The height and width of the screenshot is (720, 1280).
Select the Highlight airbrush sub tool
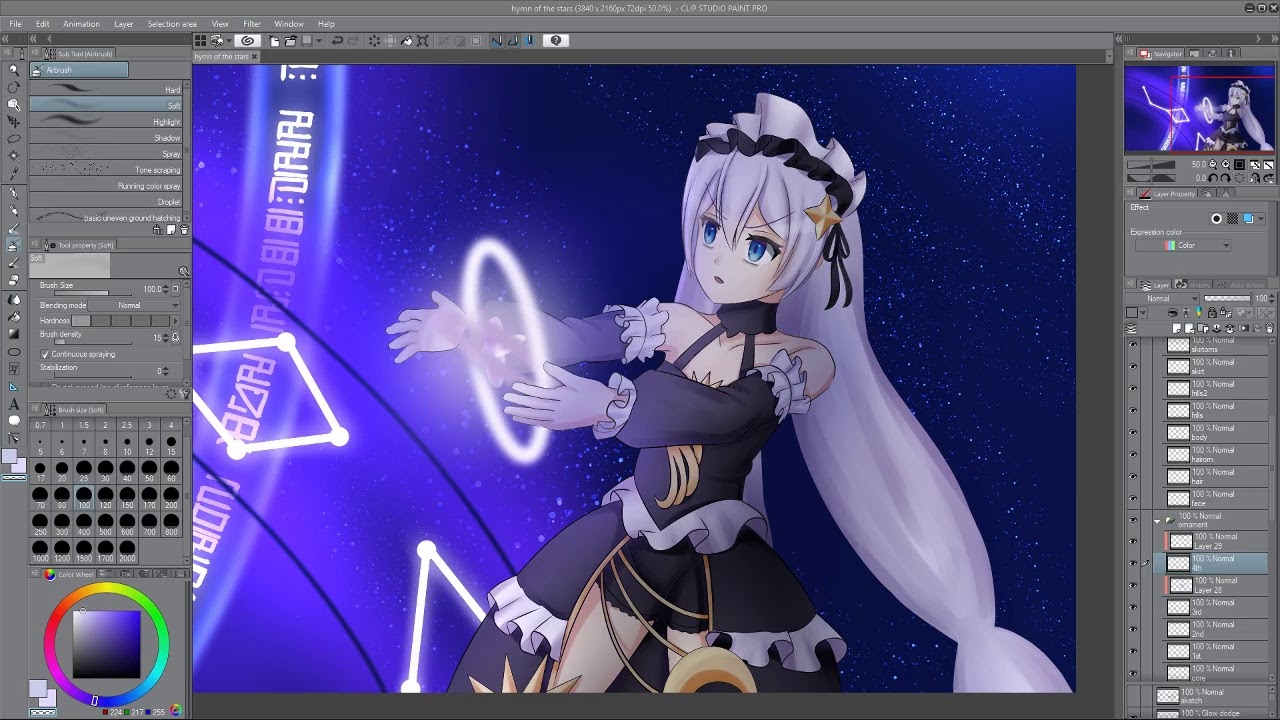pyautogui.click(x=105, y=121)
